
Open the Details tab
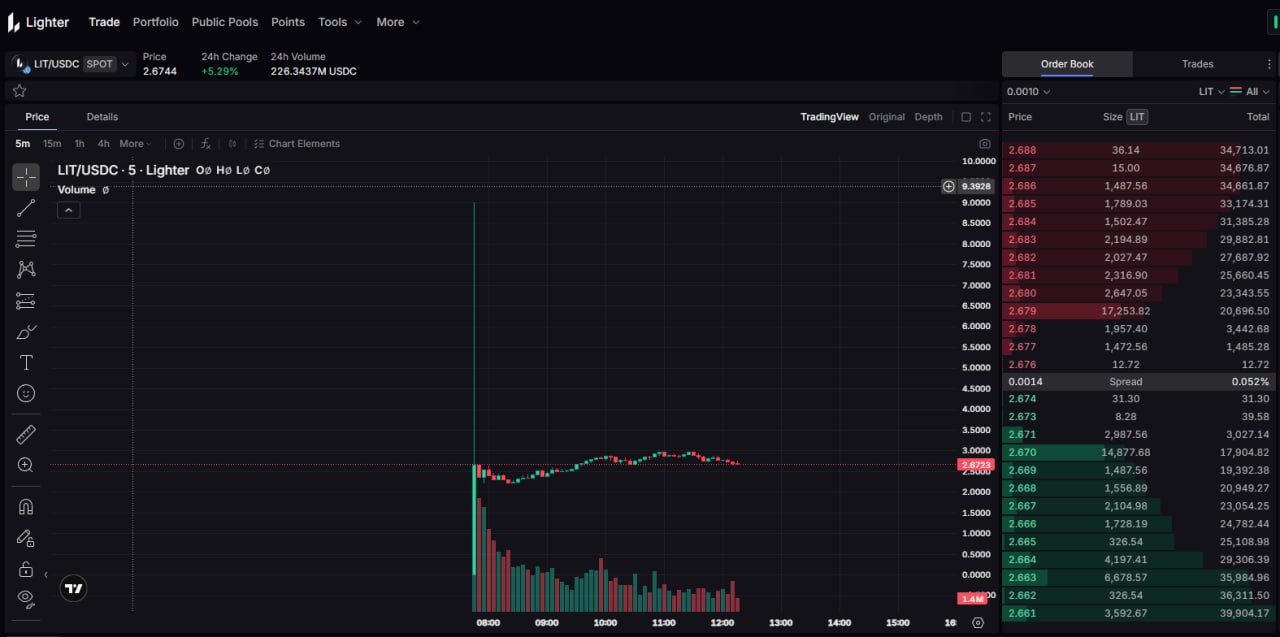tap(102, 117)
